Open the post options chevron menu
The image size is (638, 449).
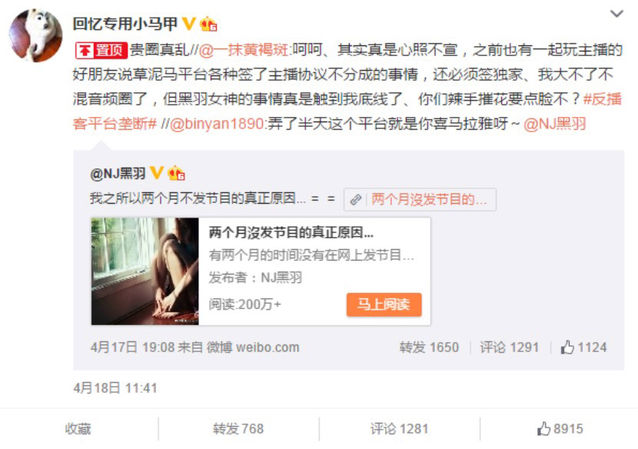coord(616,14)
